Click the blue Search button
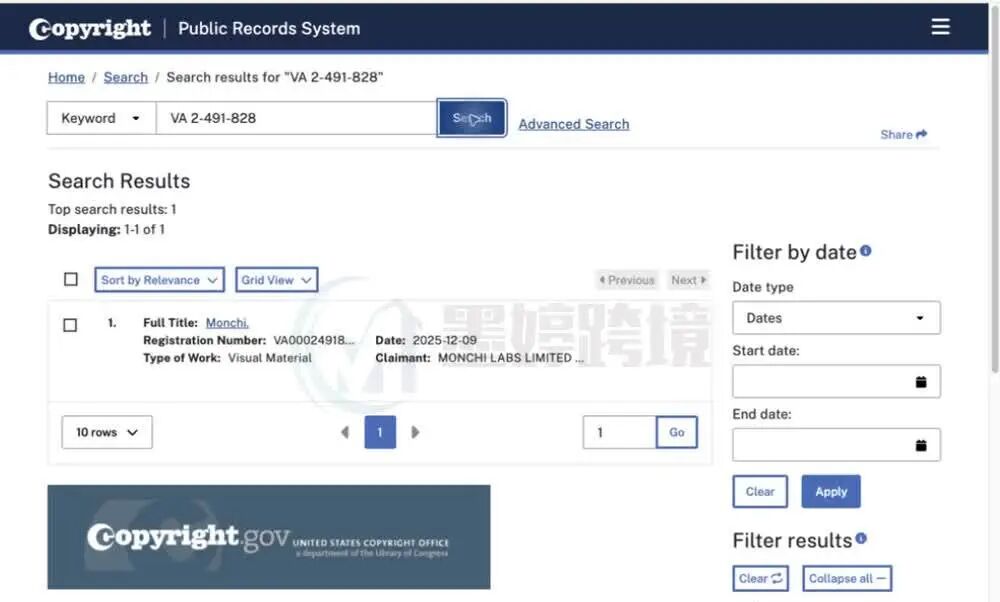 [472, 118]
